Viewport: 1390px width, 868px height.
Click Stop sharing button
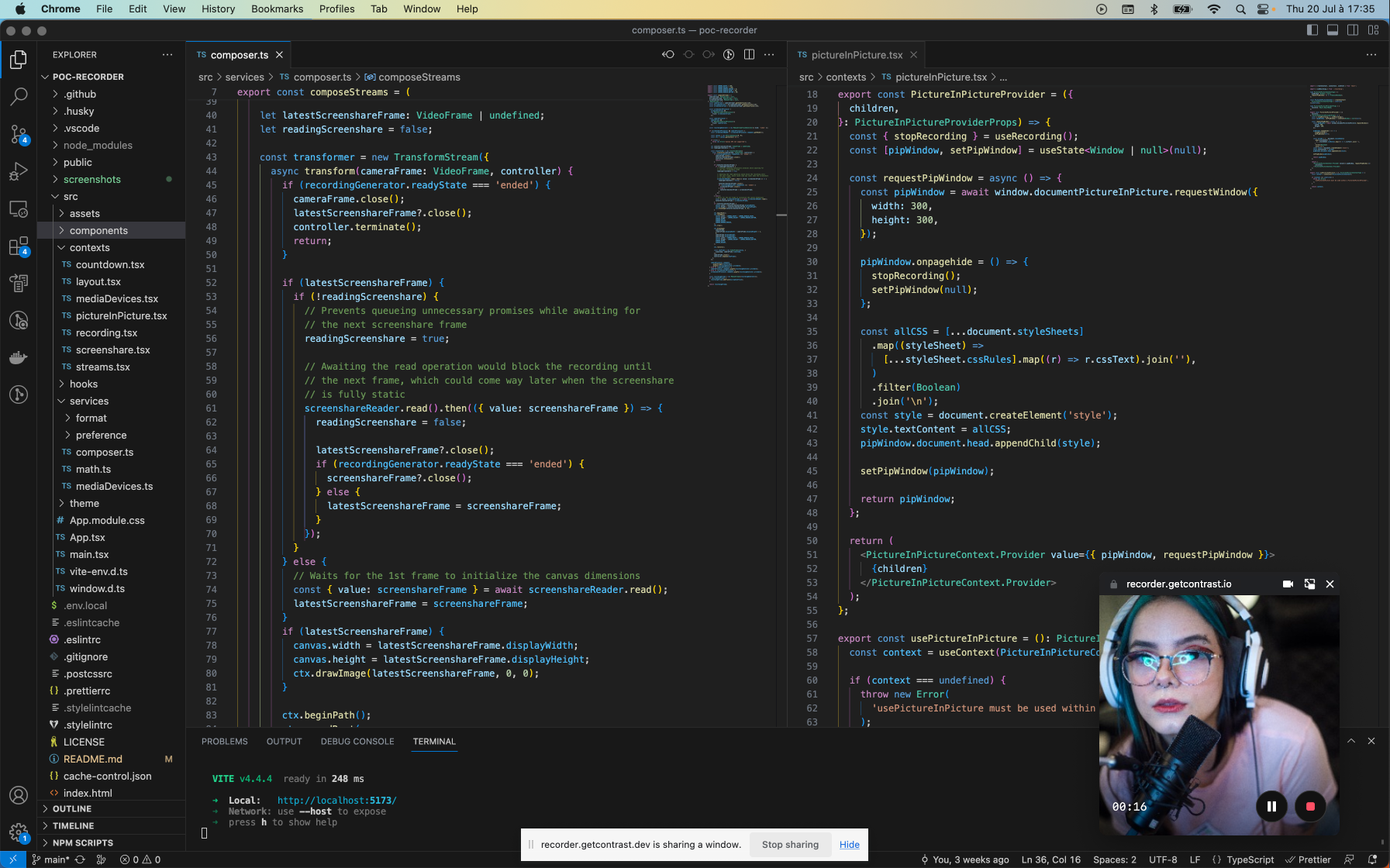790,845
